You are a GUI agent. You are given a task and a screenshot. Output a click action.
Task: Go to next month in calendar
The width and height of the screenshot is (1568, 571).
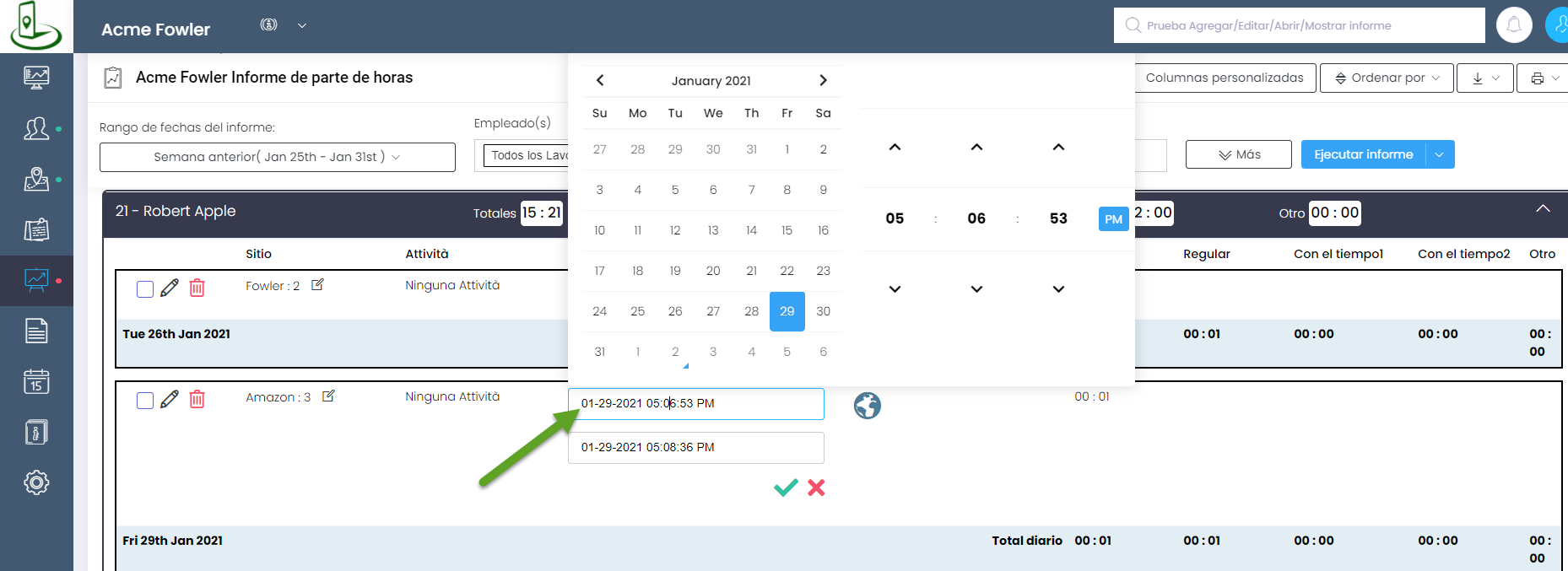823,80
